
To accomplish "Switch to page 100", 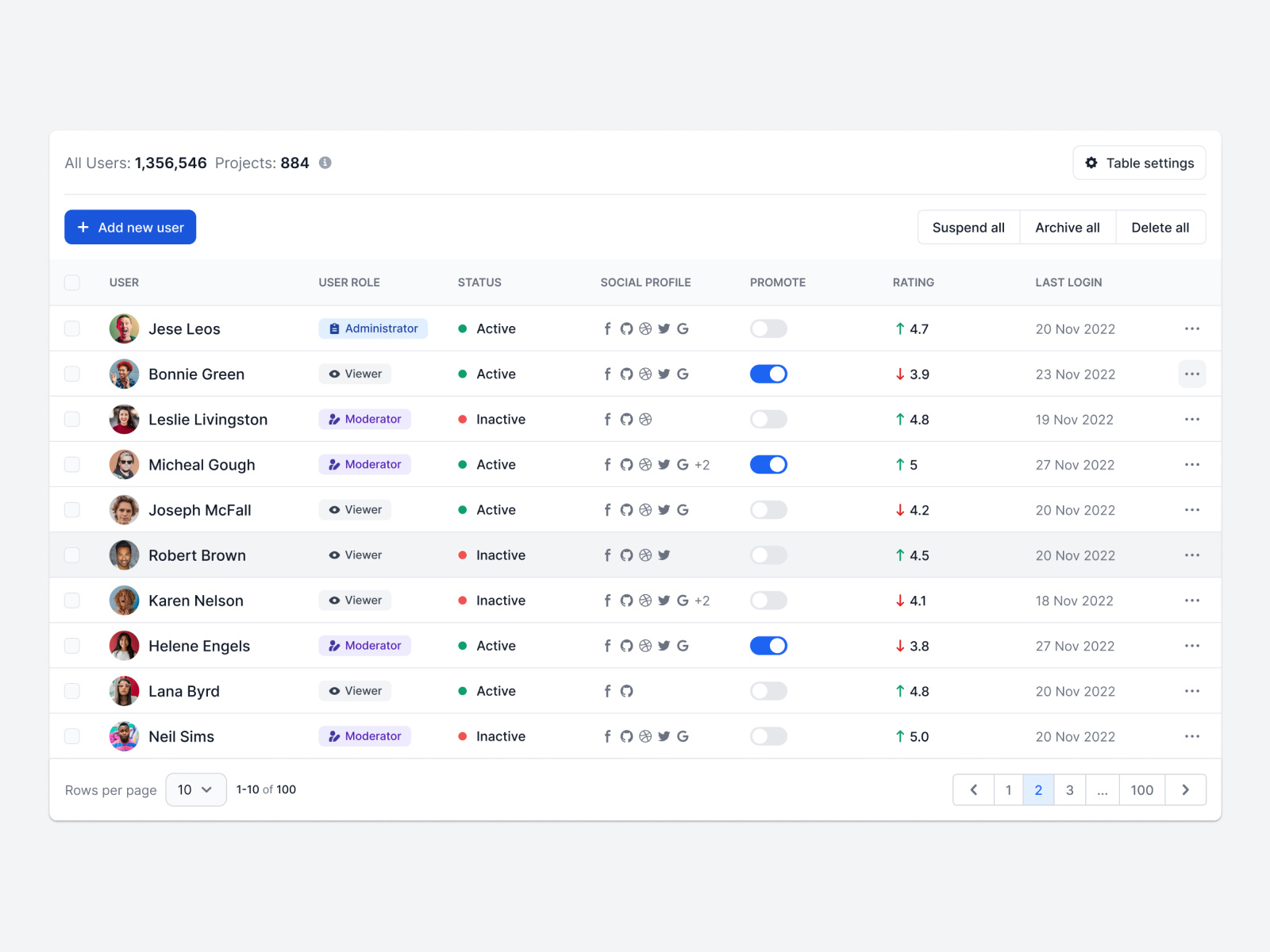I will pyautogui.click(x=1141, y=789).
